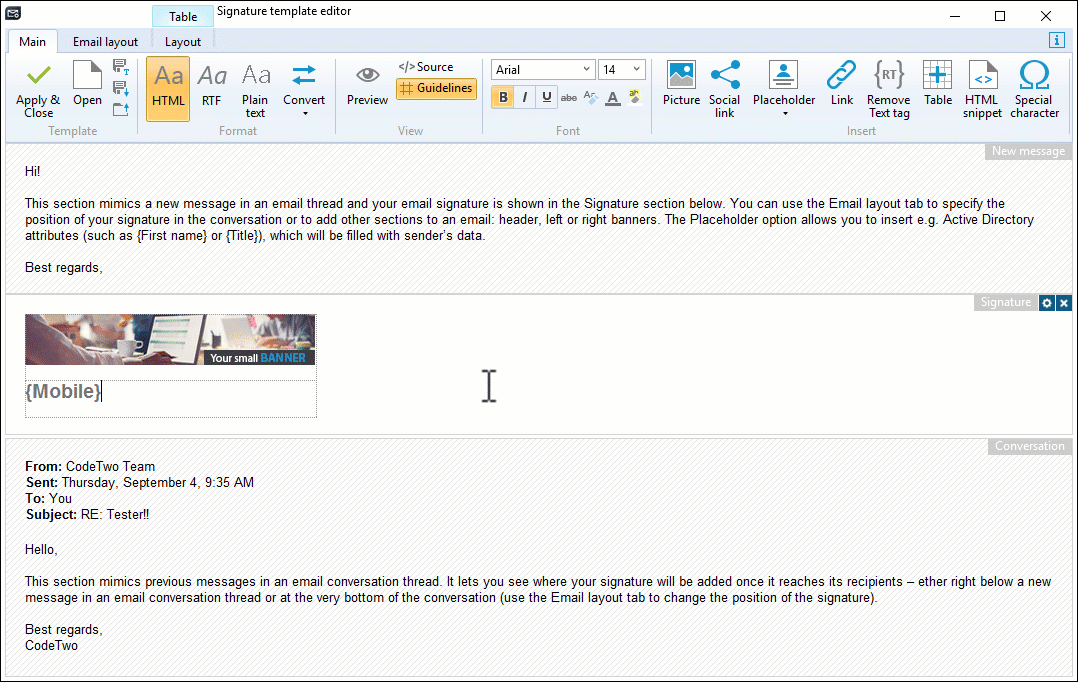This screenshot has width=1078, height=682.
Task: Click the New message section label
Action: [1028, 151]
